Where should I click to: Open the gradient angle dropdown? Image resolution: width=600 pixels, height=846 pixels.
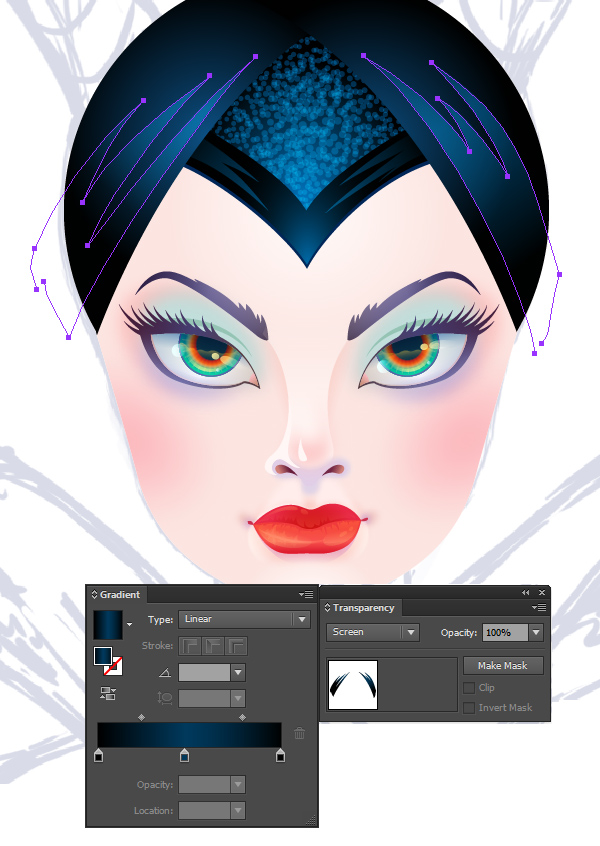click(238, 672)
